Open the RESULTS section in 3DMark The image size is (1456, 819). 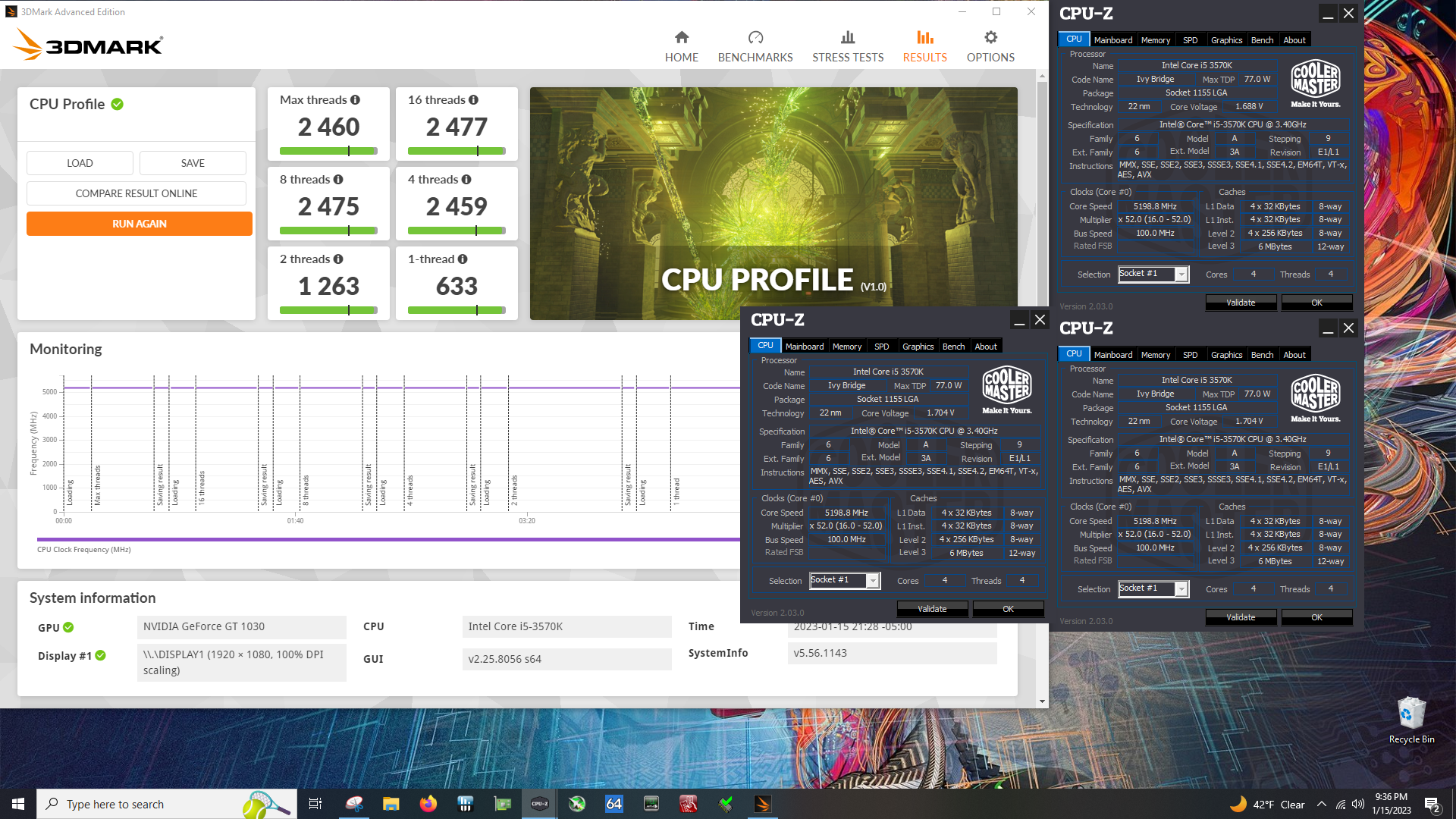pyautogui.click(x=924, y=47)
